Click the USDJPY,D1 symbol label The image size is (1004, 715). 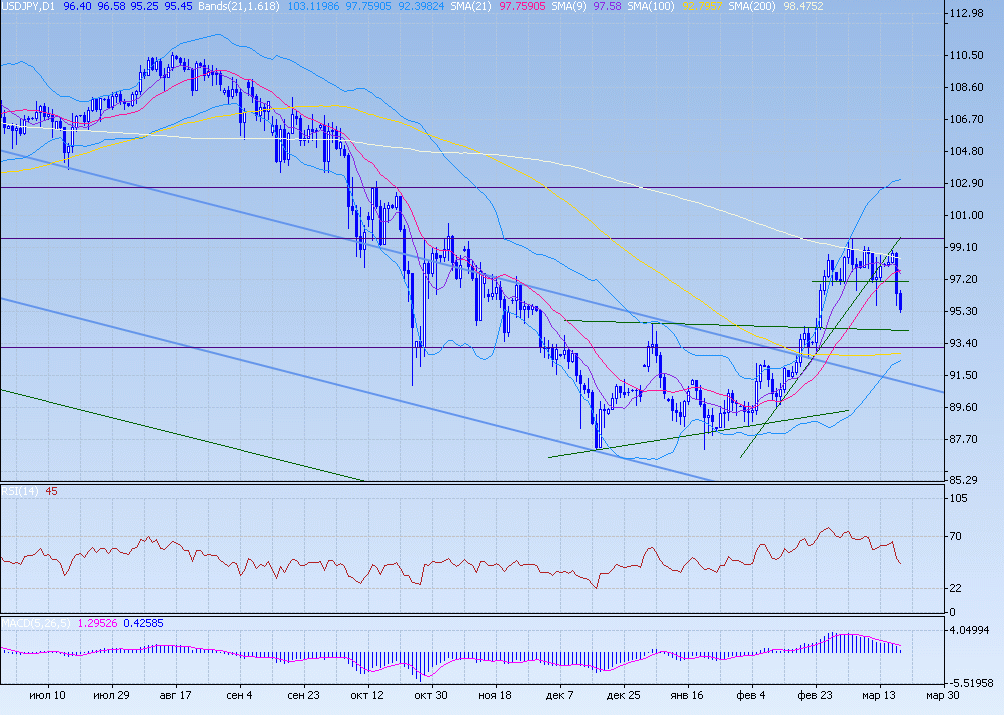[27, 6]
